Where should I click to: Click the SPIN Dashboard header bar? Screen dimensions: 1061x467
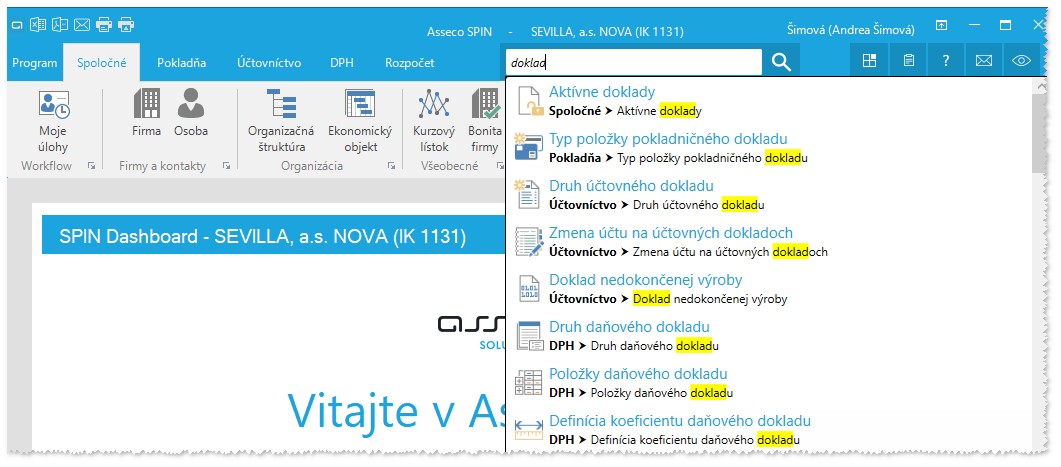tap(273, 236)
